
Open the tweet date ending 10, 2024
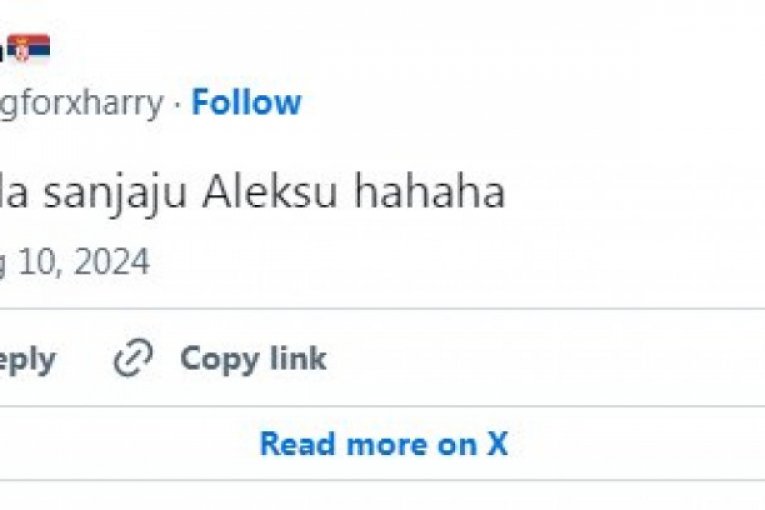coord(74,262)
